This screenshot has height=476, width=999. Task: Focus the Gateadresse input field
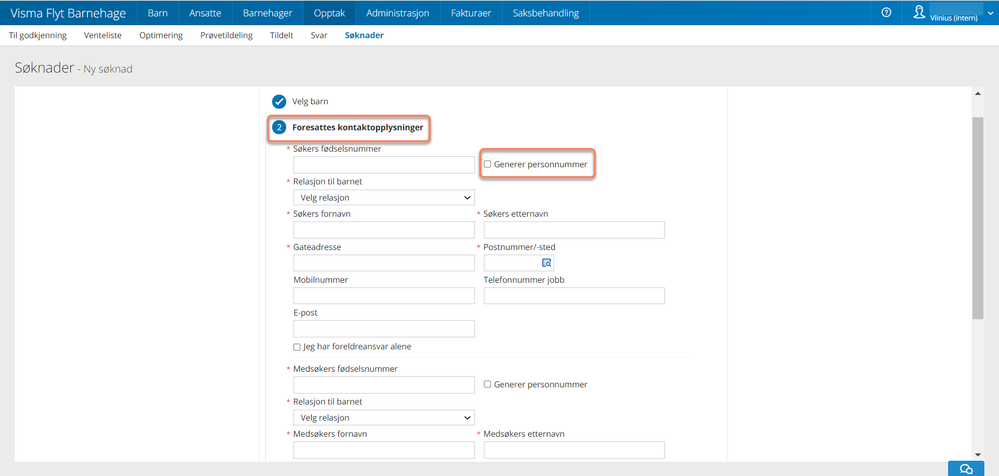click(384, 263)
